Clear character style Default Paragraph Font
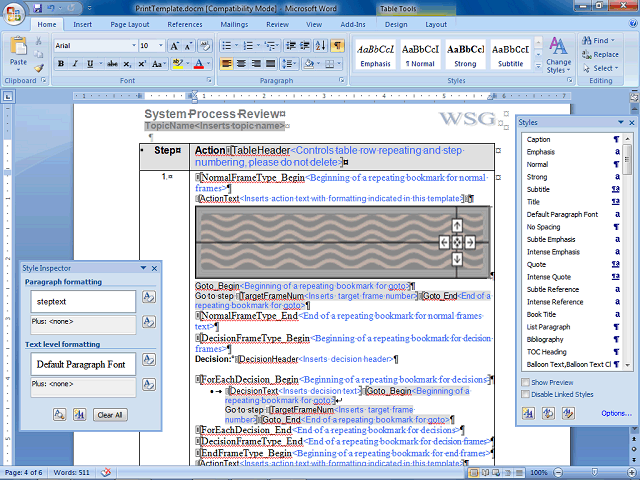The width and height of the screenshot is (640, 480). (149, 360)
